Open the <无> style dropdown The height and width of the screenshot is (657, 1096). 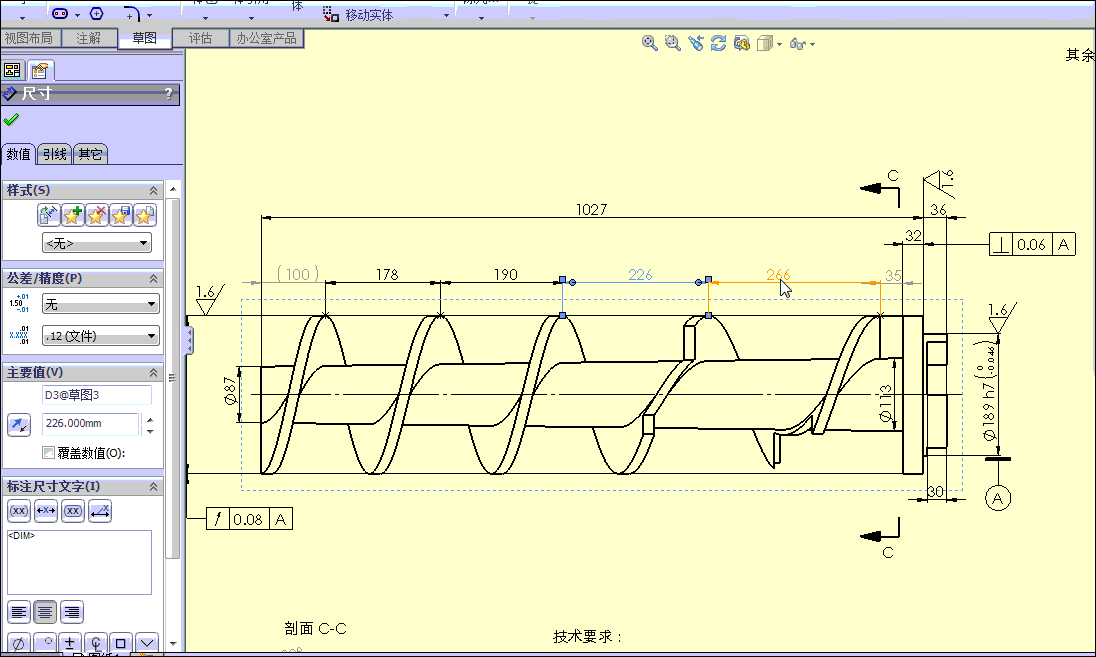click(96, 243)
